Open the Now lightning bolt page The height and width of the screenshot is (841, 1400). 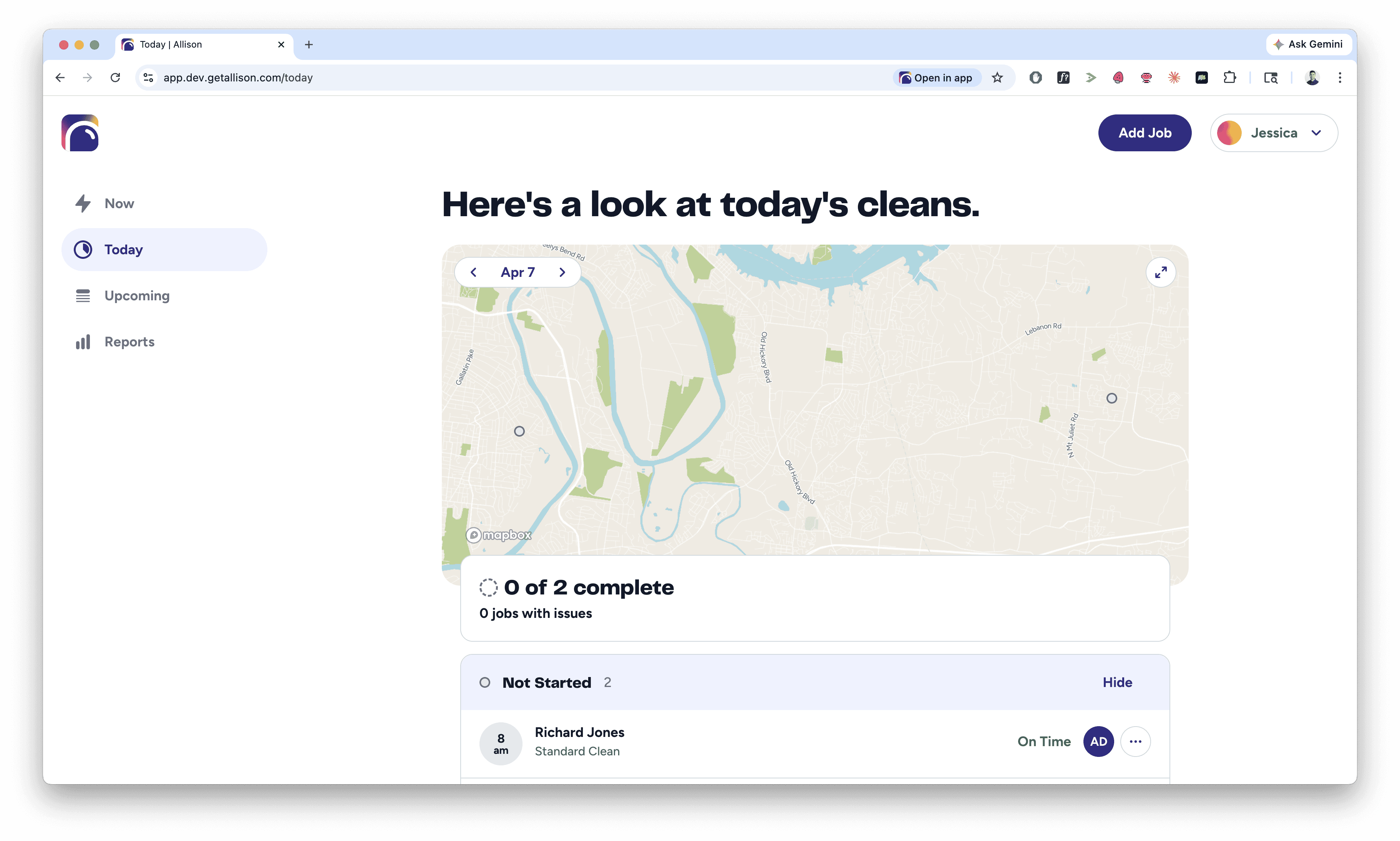(x=118, y=204)
